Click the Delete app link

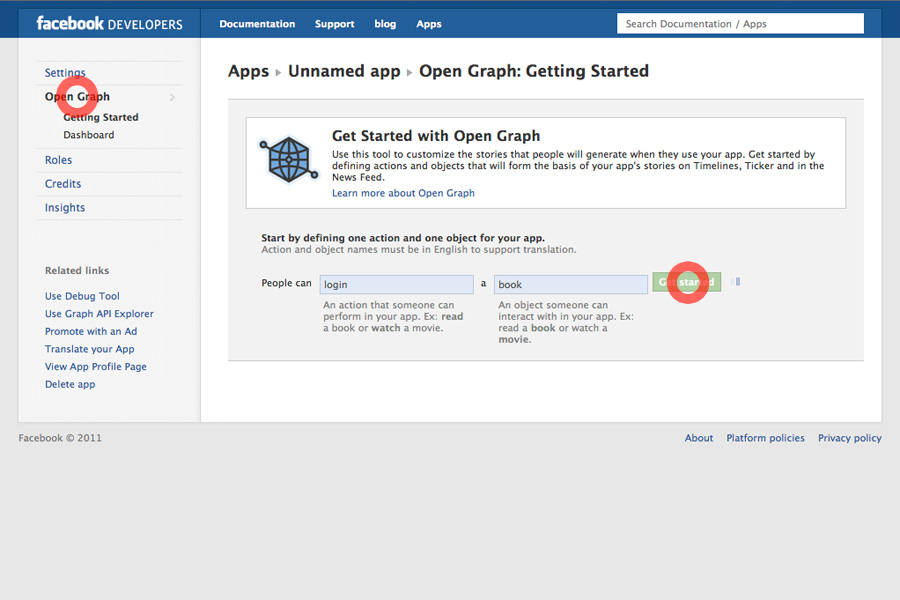click(x=70, y=384)
